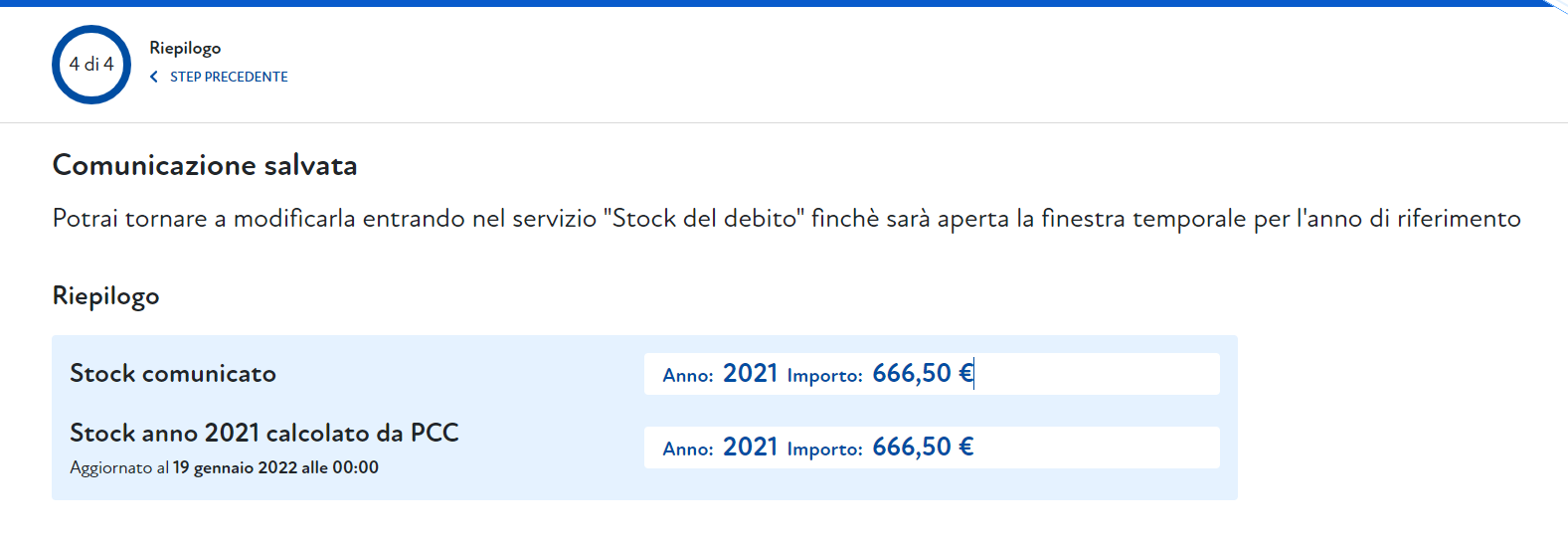1568x539 pixels.
Task: Click the 'Importo:' label in Stock comunicato row
Action: (x=824, y=376)
